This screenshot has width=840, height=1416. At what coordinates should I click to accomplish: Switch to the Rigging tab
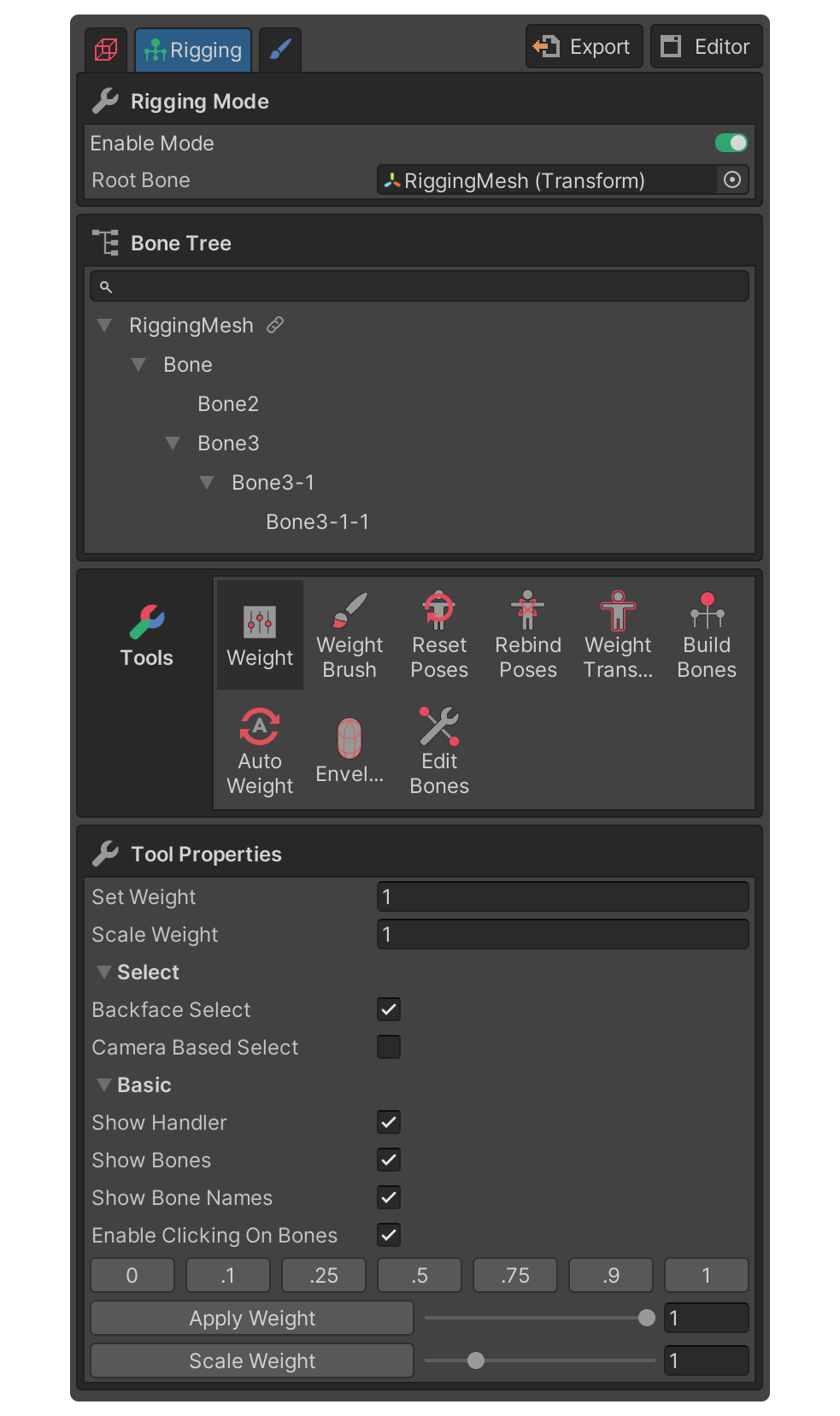pos(193,50)
